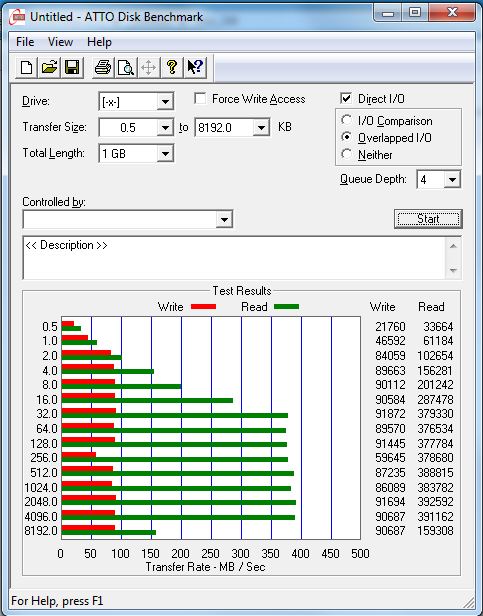Image resolution: width=483 pixels, height=616 pixels.
Task: Select the I/O Comparison radio button
Action: pos(346,120)
